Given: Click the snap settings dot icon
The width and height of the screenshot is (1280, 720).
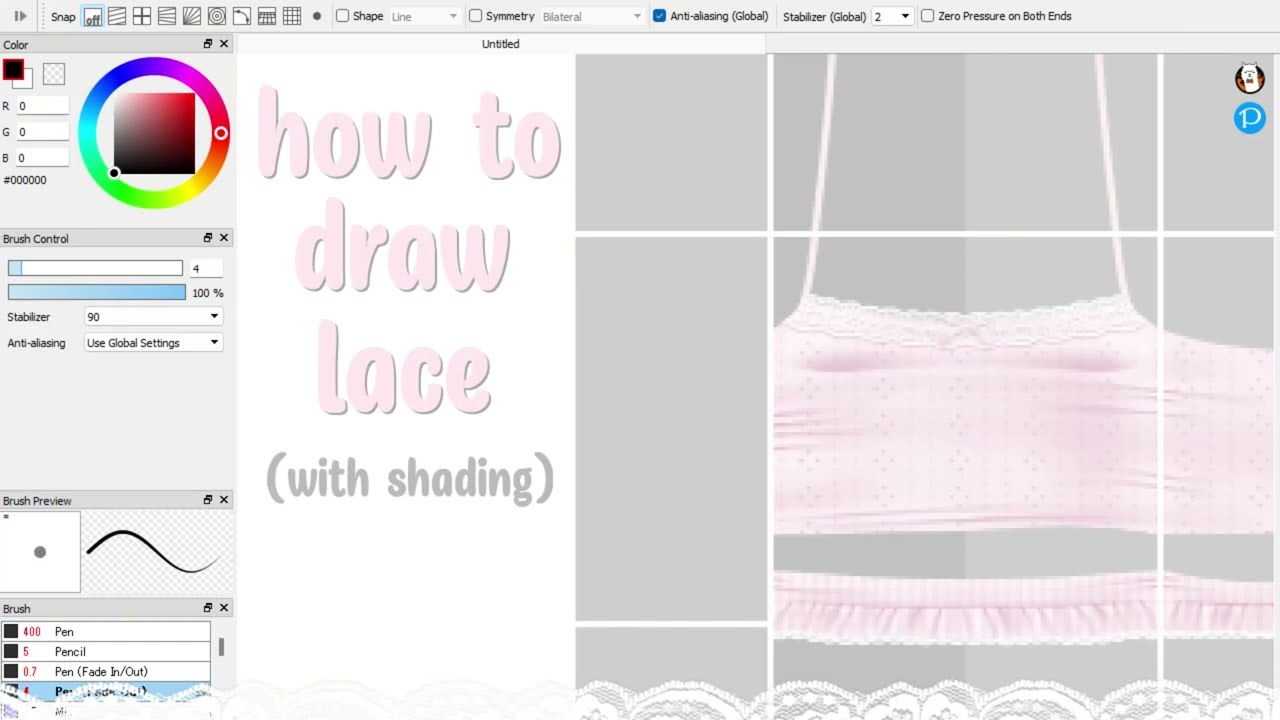Looking at the screenshot, I should click(x=317, y=16).
